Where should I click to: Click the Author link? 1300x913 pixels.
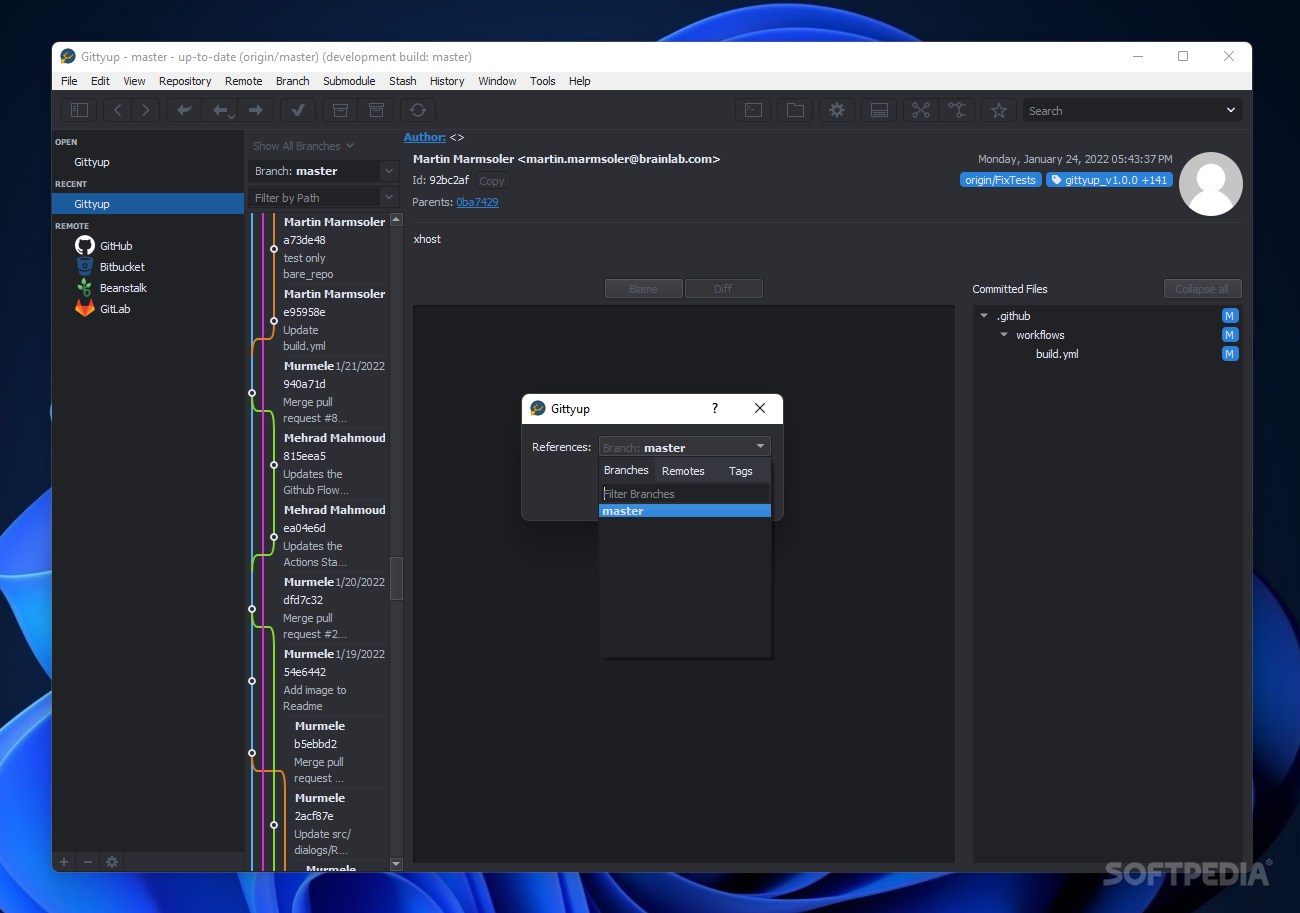point(425,137)
